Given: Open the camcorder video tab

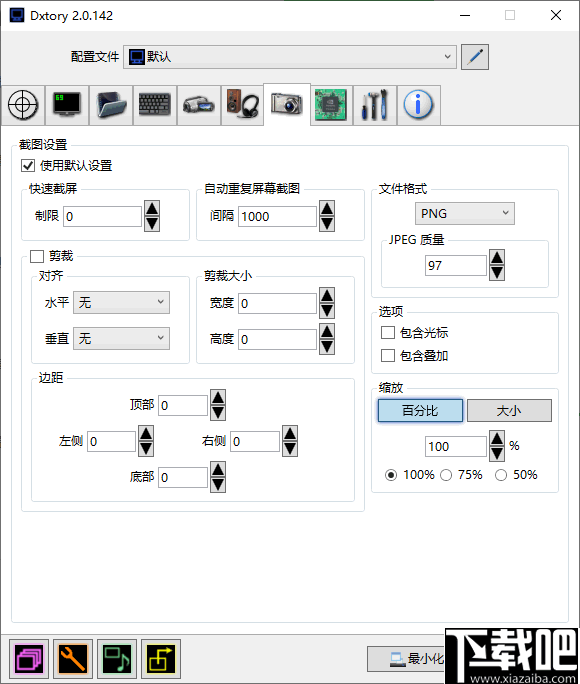Looking at the screenshot, I should pyautogui.click(x=199, y=105).
